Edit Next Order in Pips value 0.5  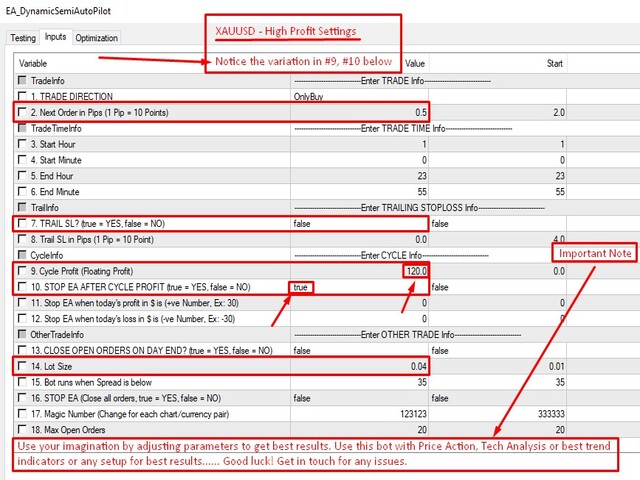tap(360, 113)
